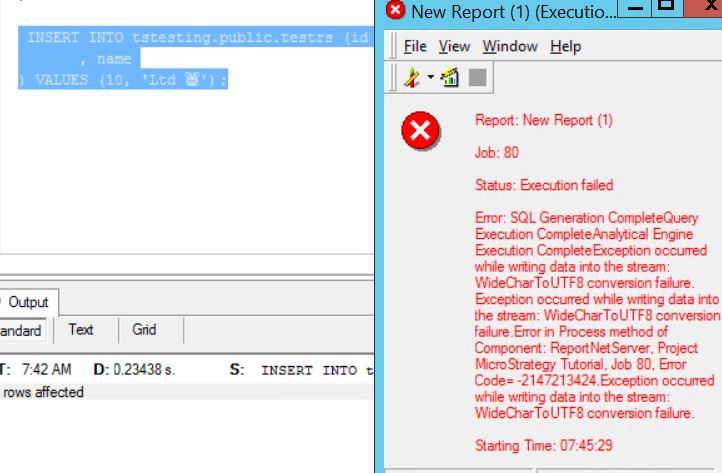Expand the dropdown arrow beside Design View
Image resolution: width=722 pixels, height=473 pixels.
point(429,77)
